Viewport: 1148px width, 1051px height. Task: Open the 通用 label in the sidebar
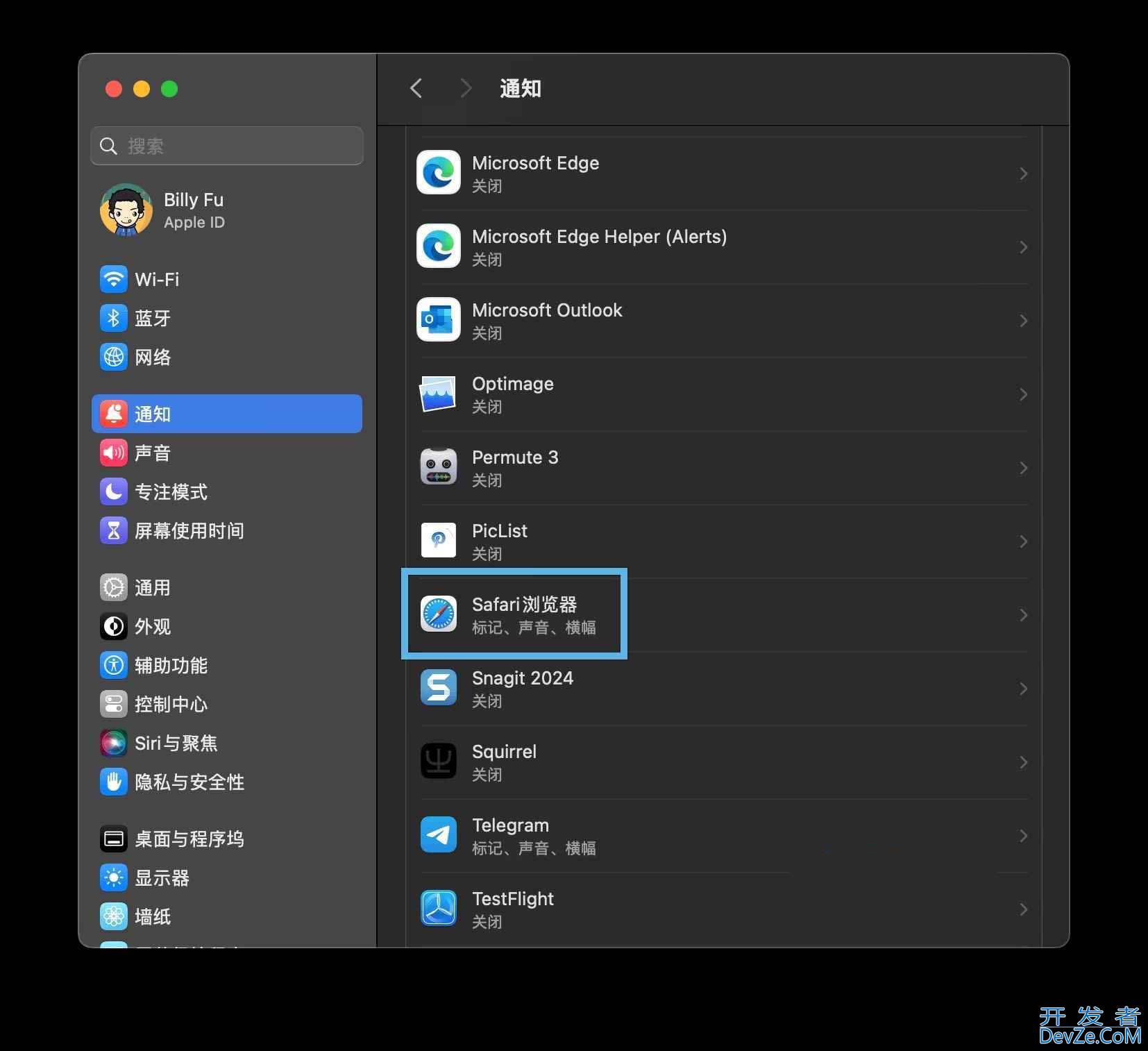tap(153, 588)
